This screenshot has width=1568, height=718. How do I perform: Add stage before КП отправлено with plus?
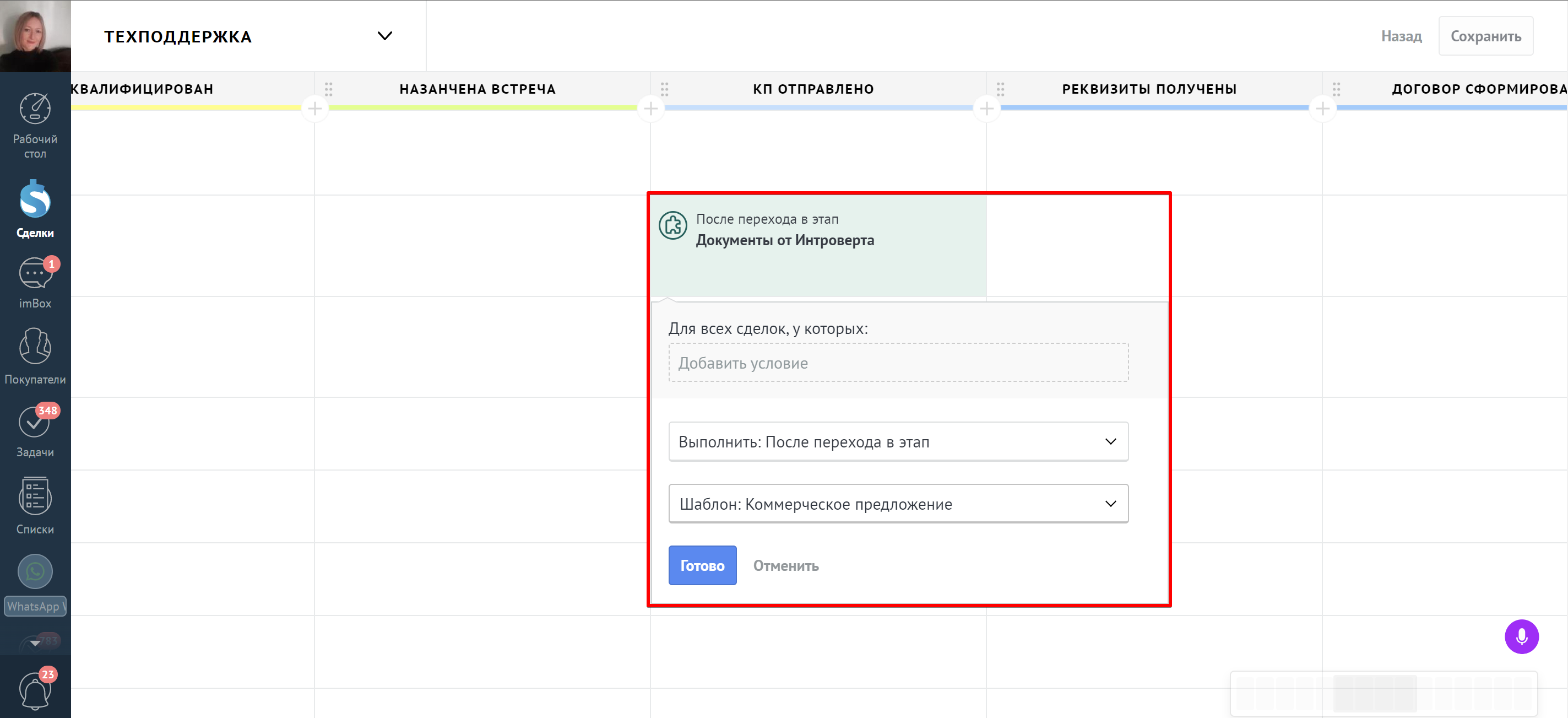point(650,109)
